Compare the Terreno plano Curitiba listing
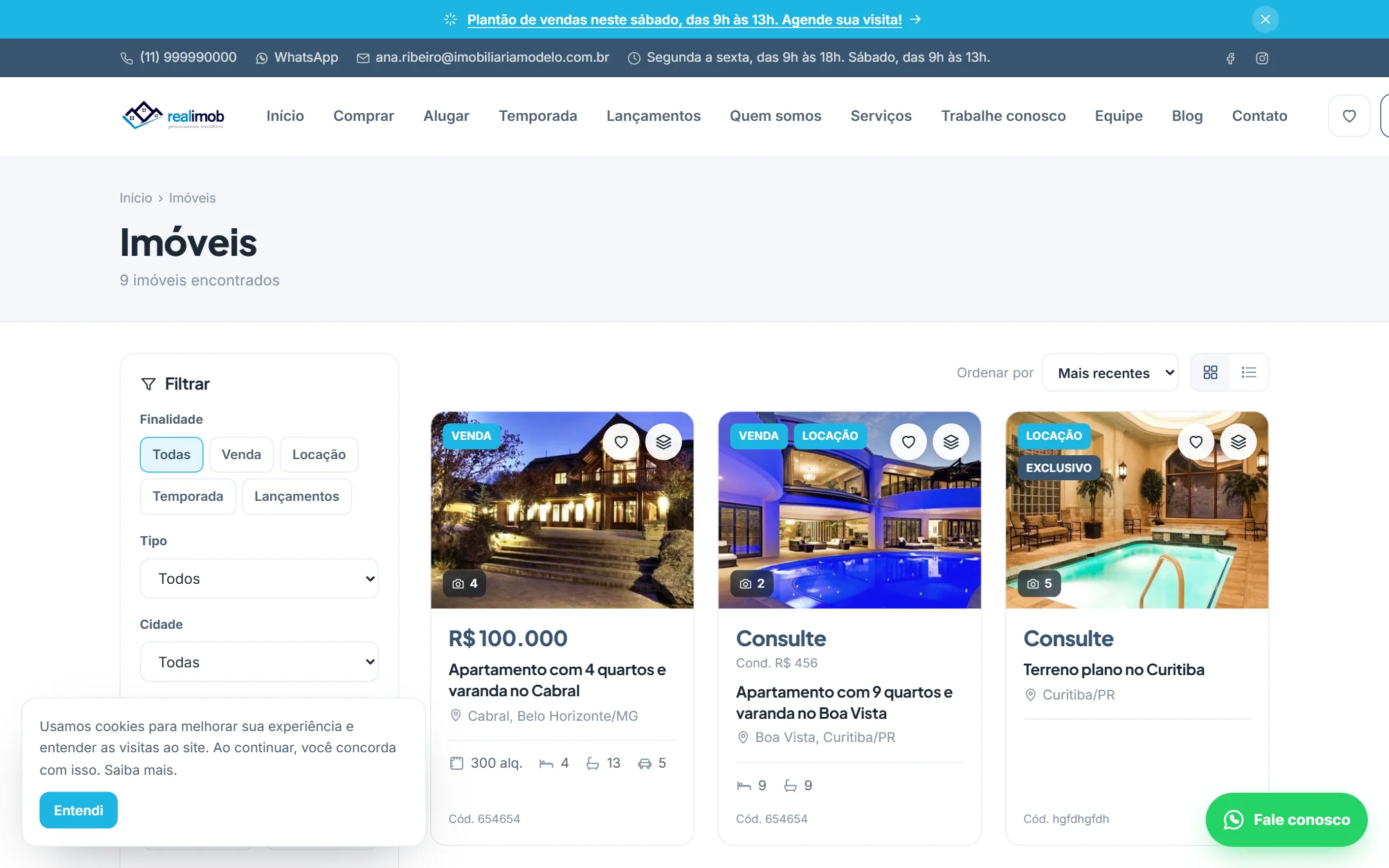The width and height of the screenshot is (1389, 868). 1238,442
